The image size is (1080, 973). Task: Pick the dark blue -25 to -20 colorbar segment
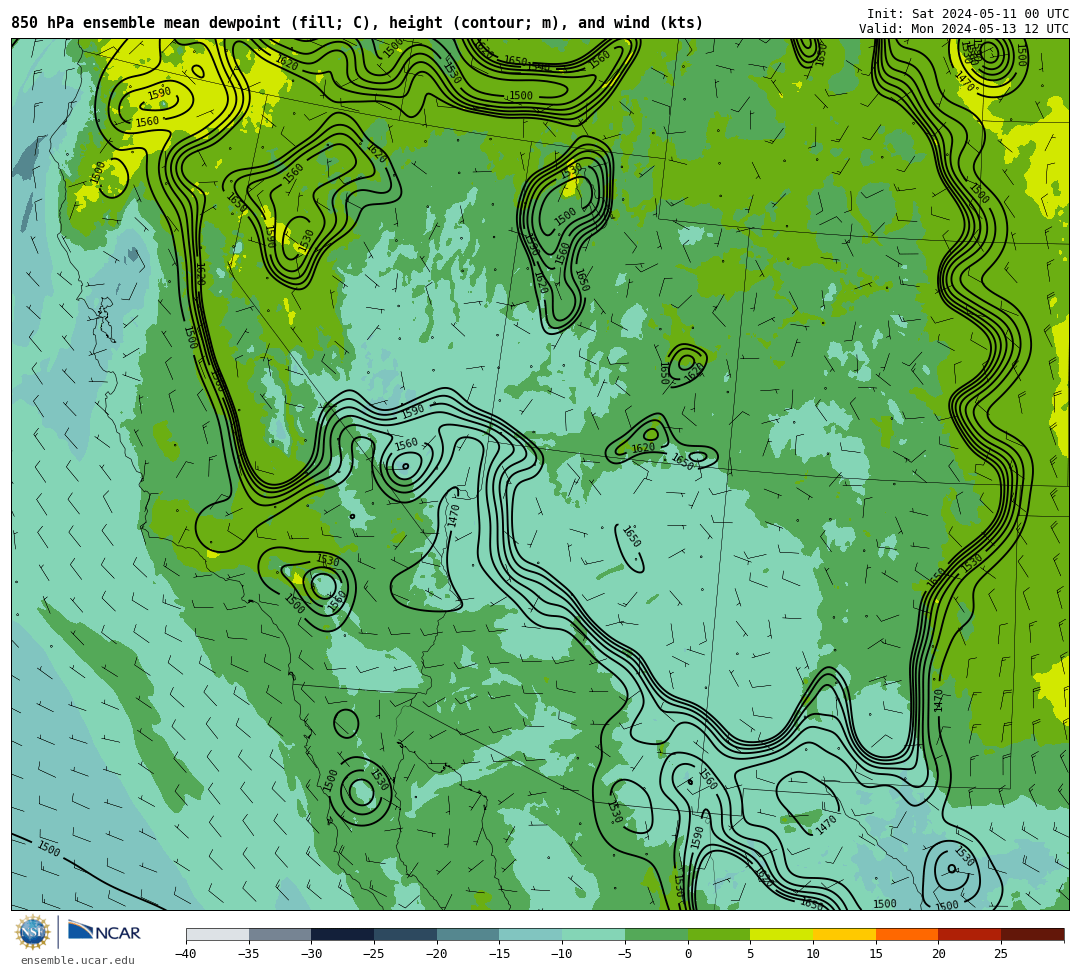pos(405,934)
